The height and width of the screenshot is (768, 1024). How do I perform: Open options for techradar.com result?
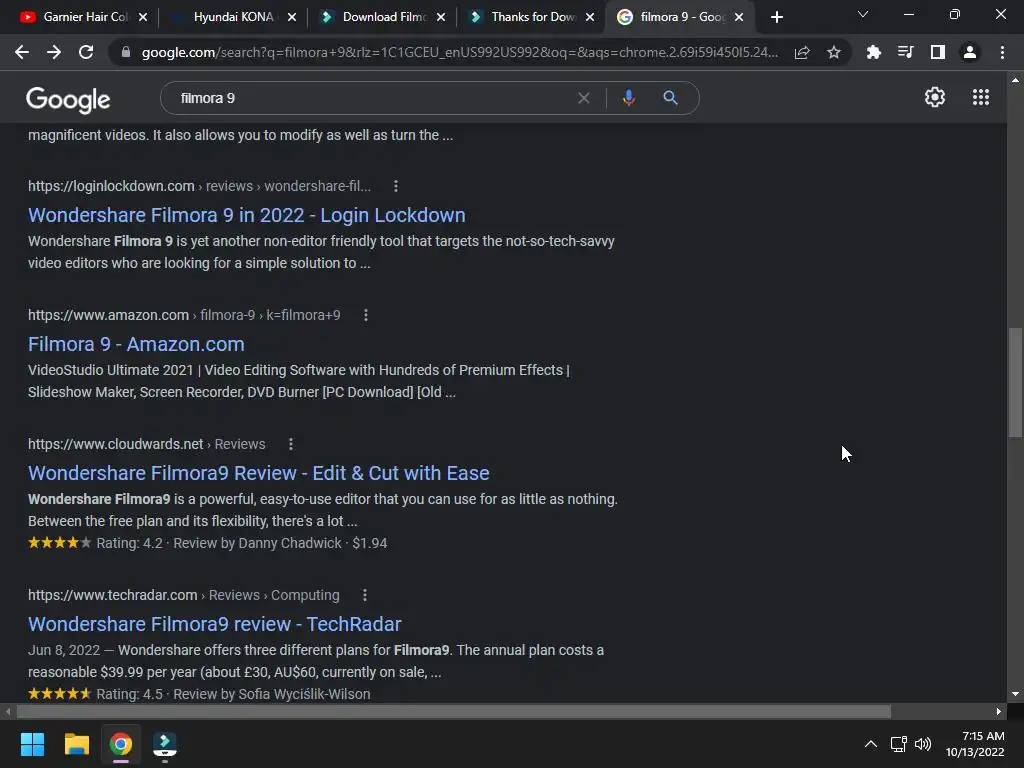point(364,596)
